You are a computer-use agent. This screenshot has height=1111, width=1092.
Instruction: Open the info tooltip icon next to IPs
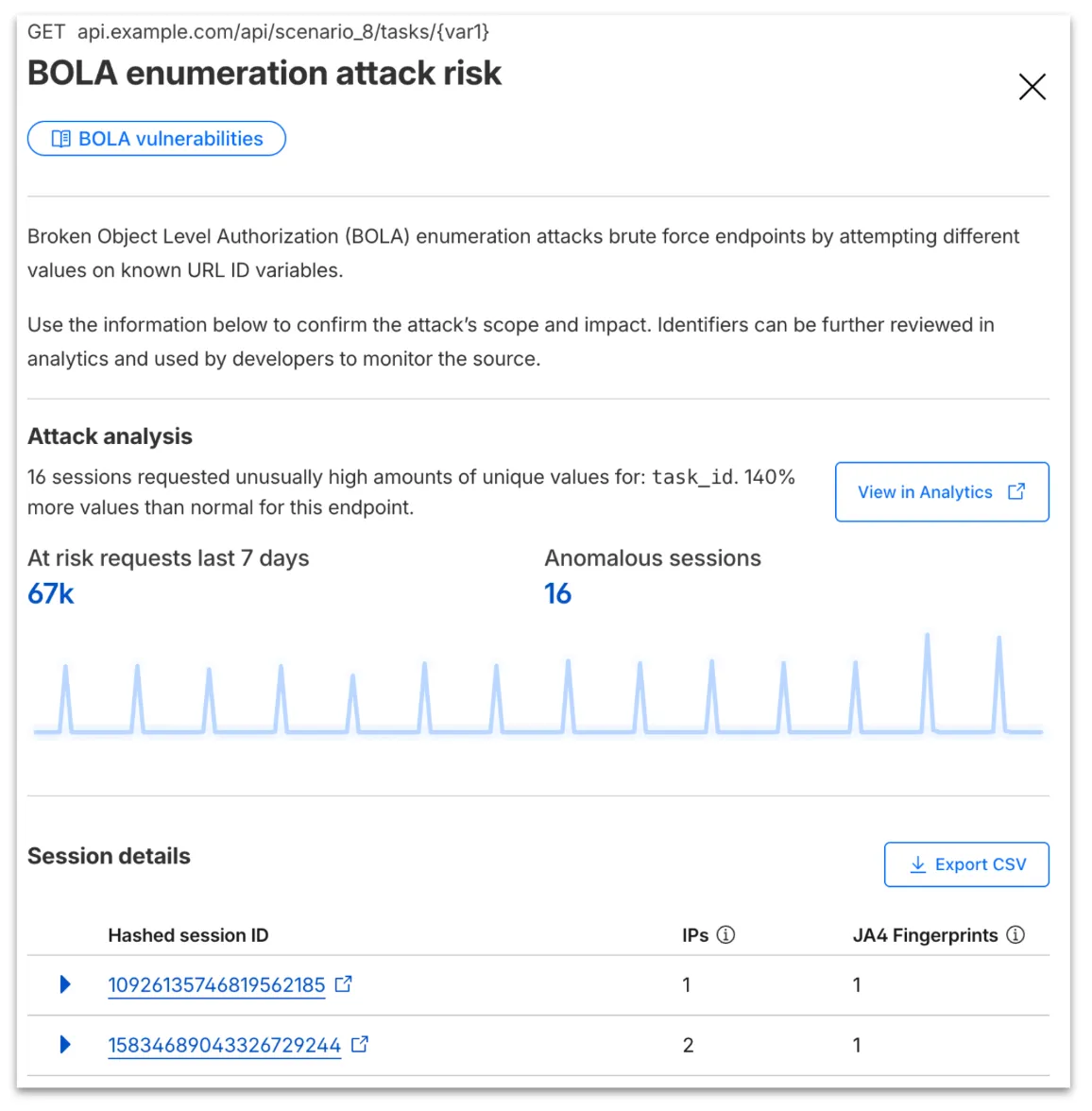click(725, 934)
